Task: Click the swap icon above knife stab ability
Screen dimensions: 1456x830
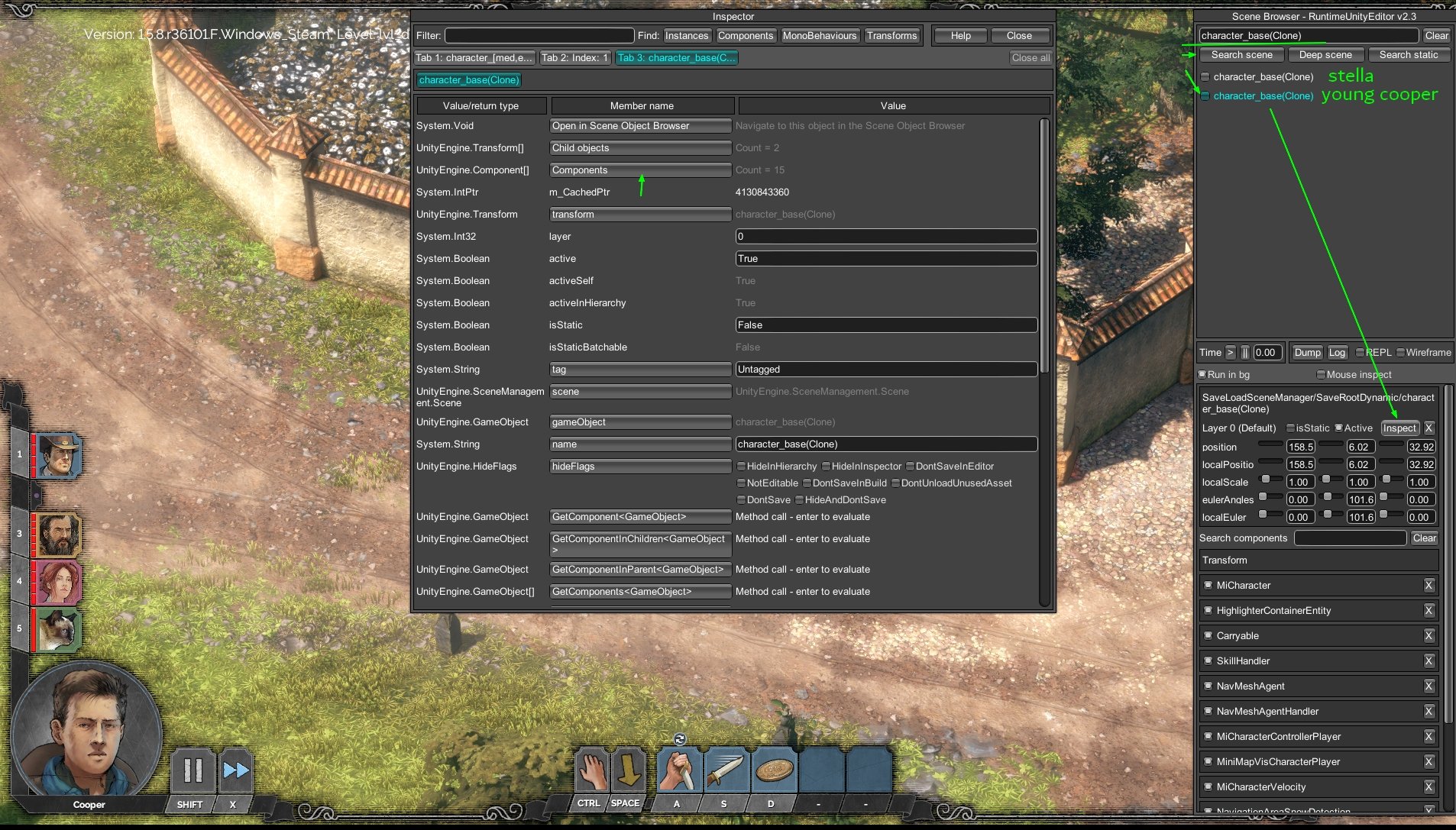Action: coord(680,739)
